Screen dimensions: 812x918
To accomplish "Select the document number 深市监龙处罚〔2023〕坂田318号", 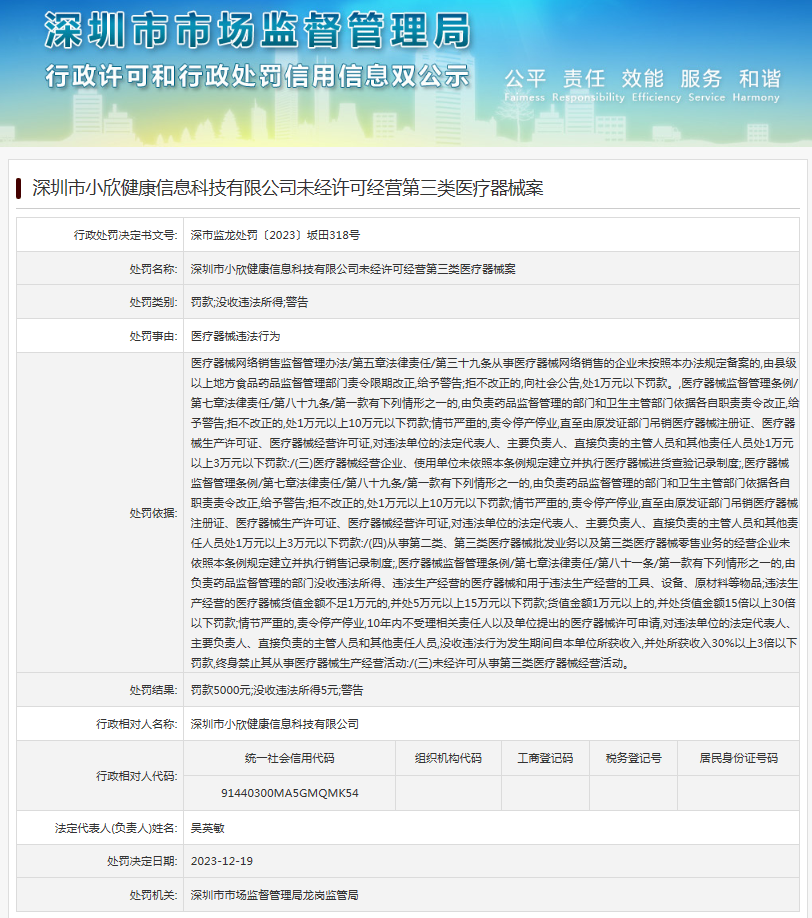I will pyautogui.click(x=275, y=235).
